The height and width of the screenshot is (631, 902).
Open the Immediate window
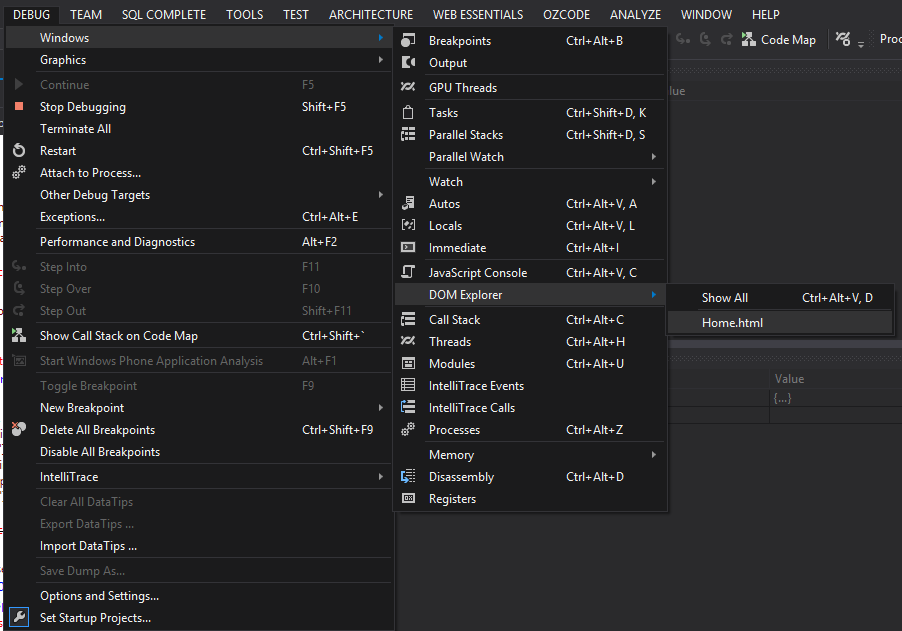[462, 247]
